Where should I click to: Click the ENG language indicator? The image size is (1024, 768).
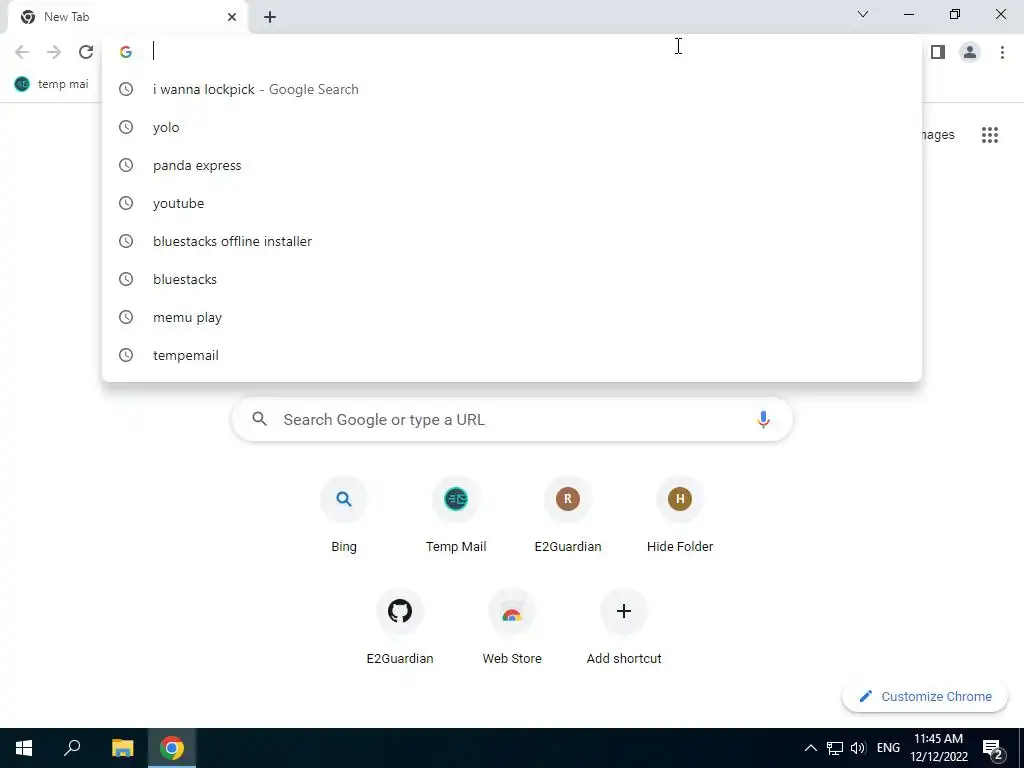[888, 748]
